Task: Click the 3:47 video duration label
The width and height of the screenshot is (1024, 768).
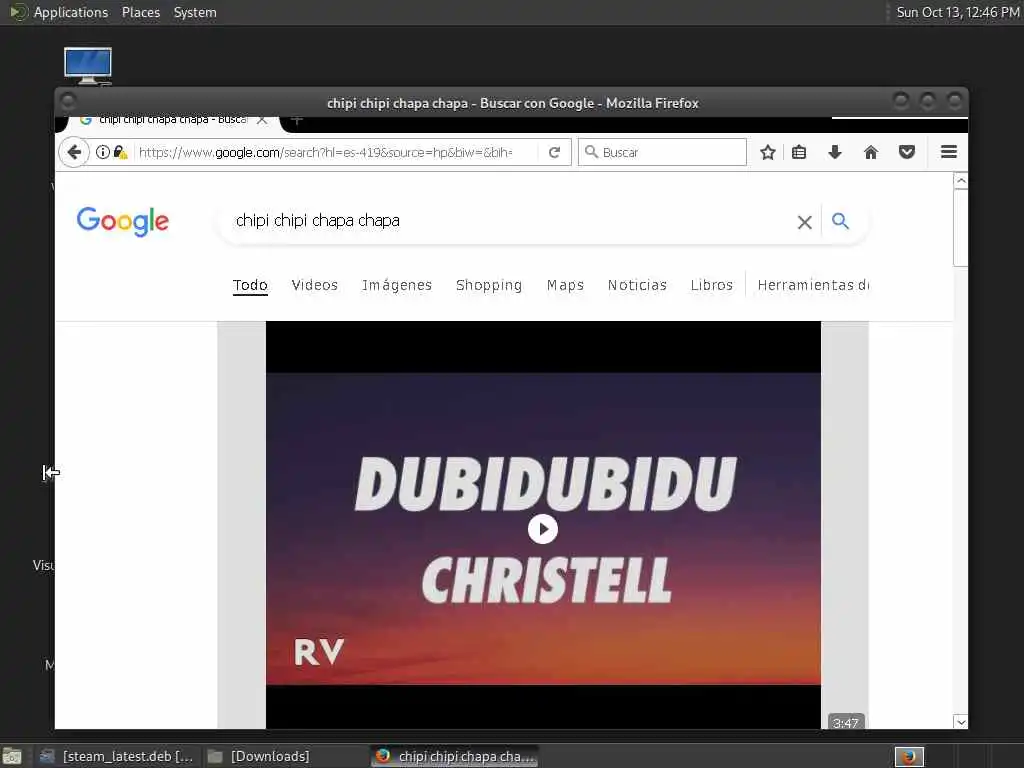Action: coord(846,722)
